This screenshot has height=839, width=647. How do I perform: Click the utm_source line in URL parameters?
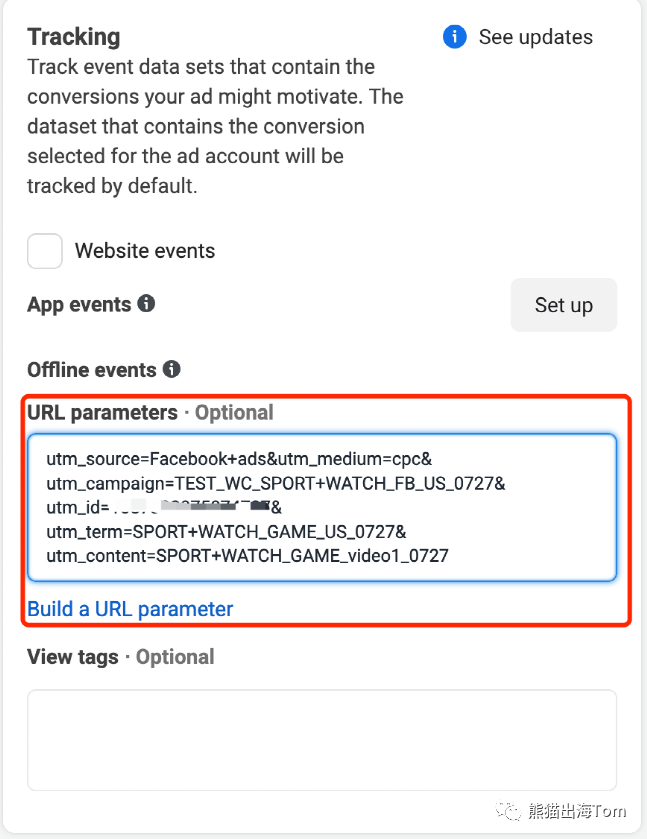(x=238, y=459)
